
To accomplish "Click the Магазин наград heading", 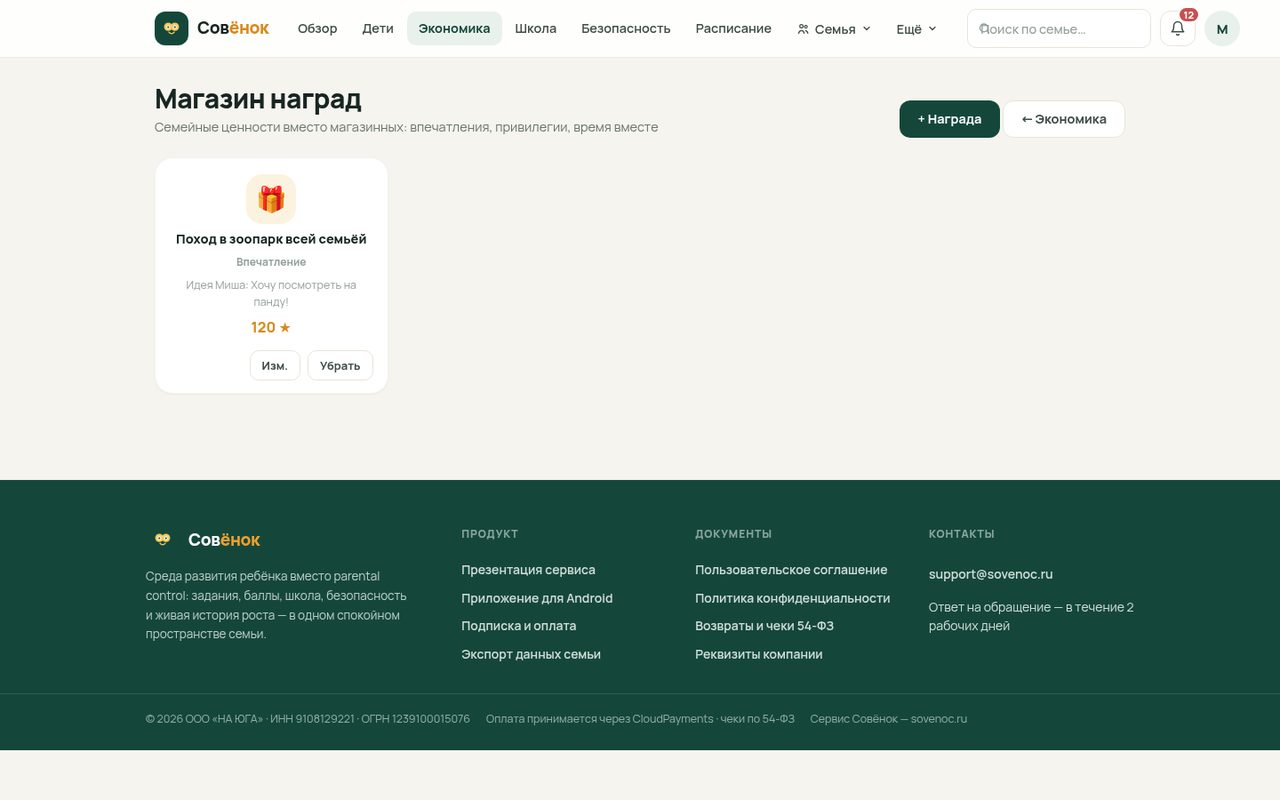I will [x=258, y=99].
